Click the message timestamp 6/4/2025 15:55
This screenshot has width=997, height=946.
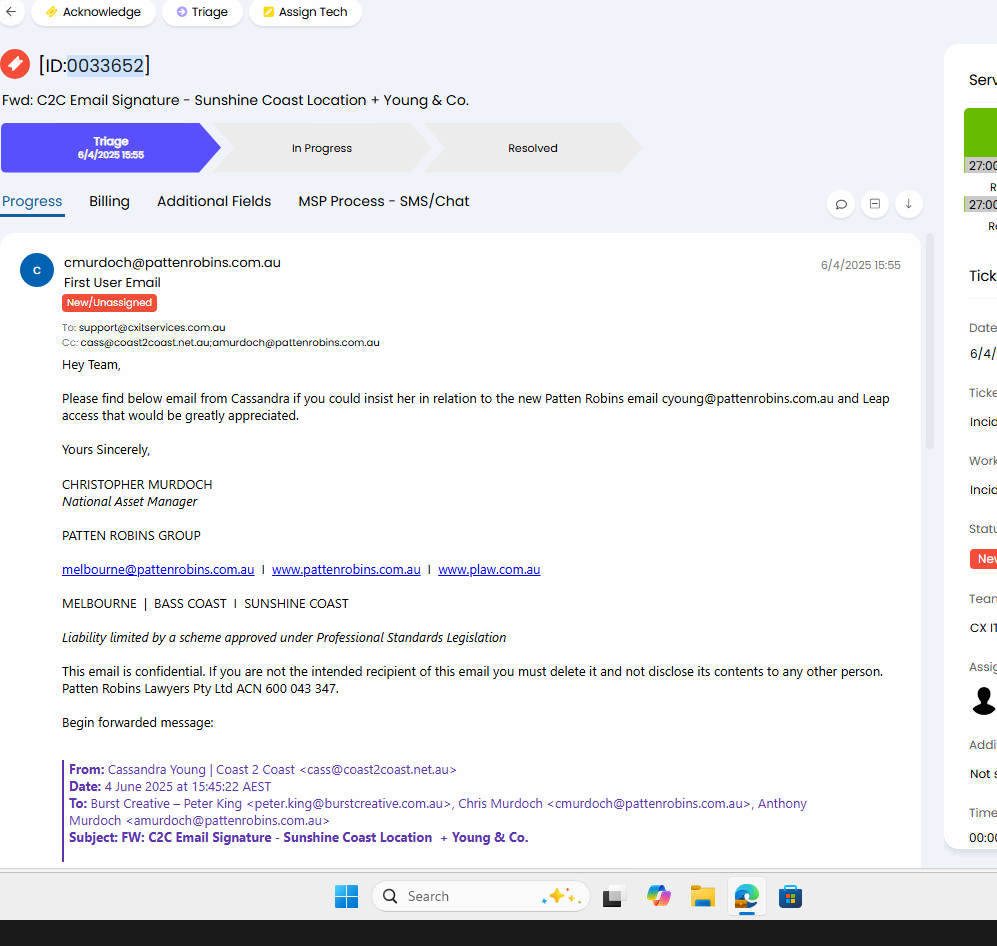[860, 265]
